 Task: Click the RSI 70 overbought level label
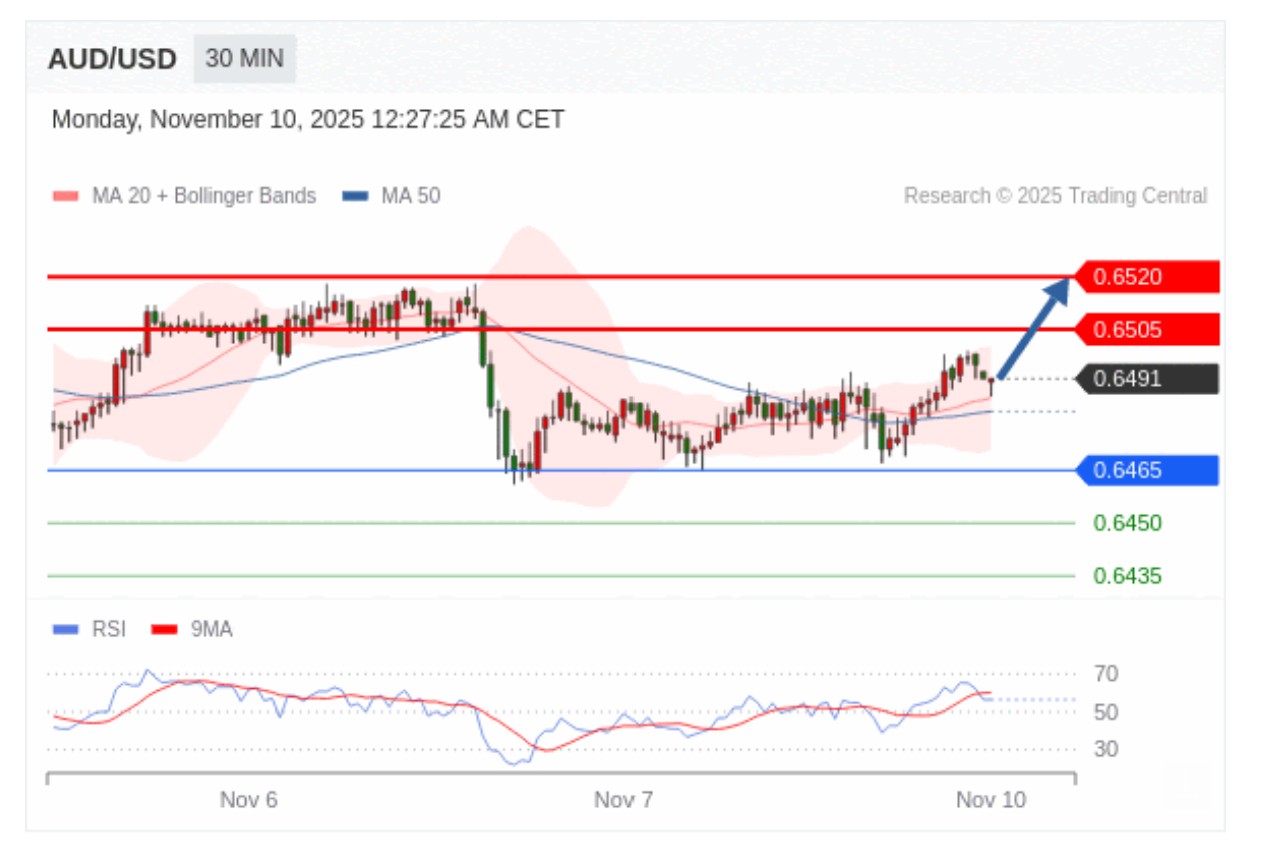(x=1105, y=674)
